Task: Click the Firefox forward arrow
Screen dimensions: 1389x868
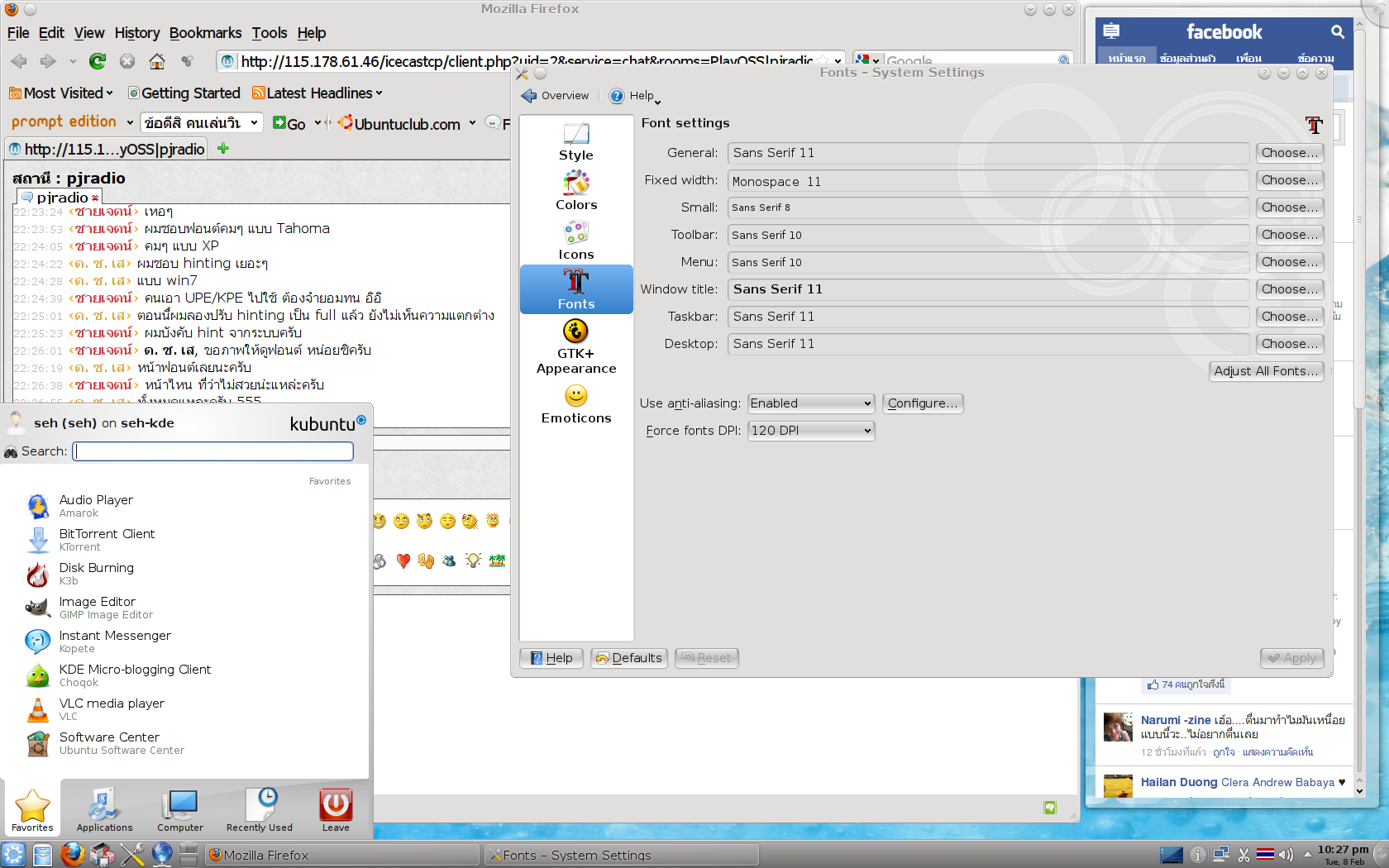Action: point(48,61)
